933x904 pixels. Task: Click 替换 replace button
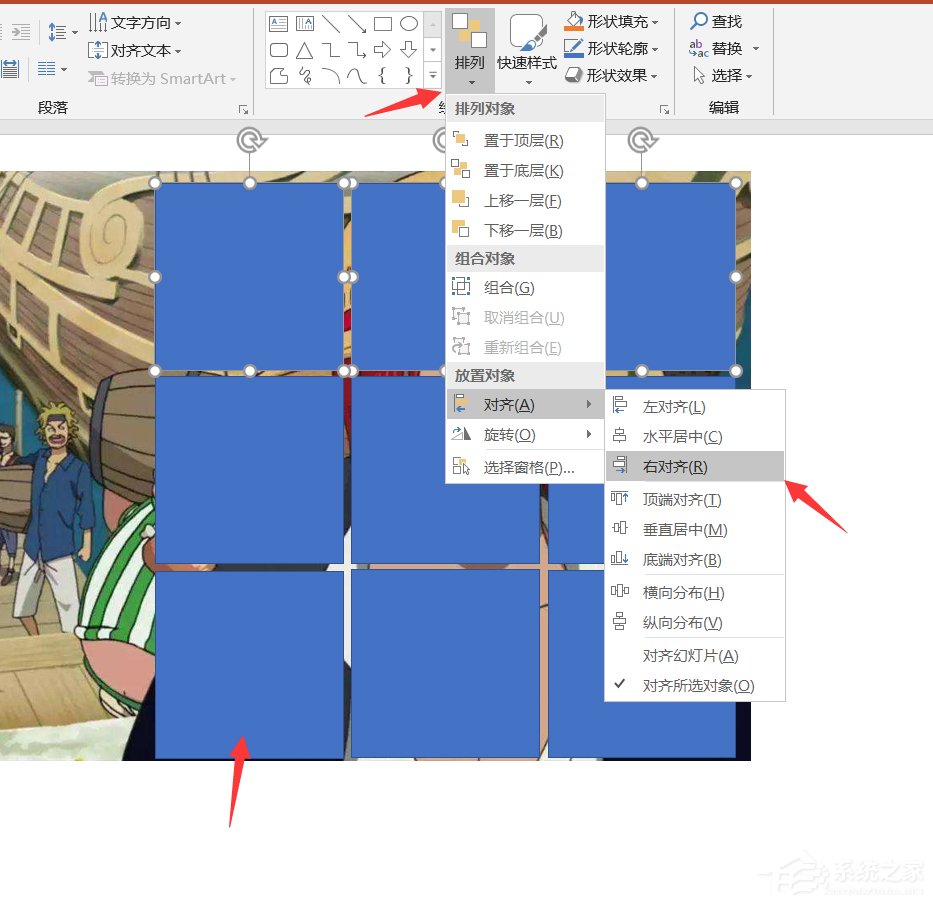pyautogui.click(x=716, y=48)
